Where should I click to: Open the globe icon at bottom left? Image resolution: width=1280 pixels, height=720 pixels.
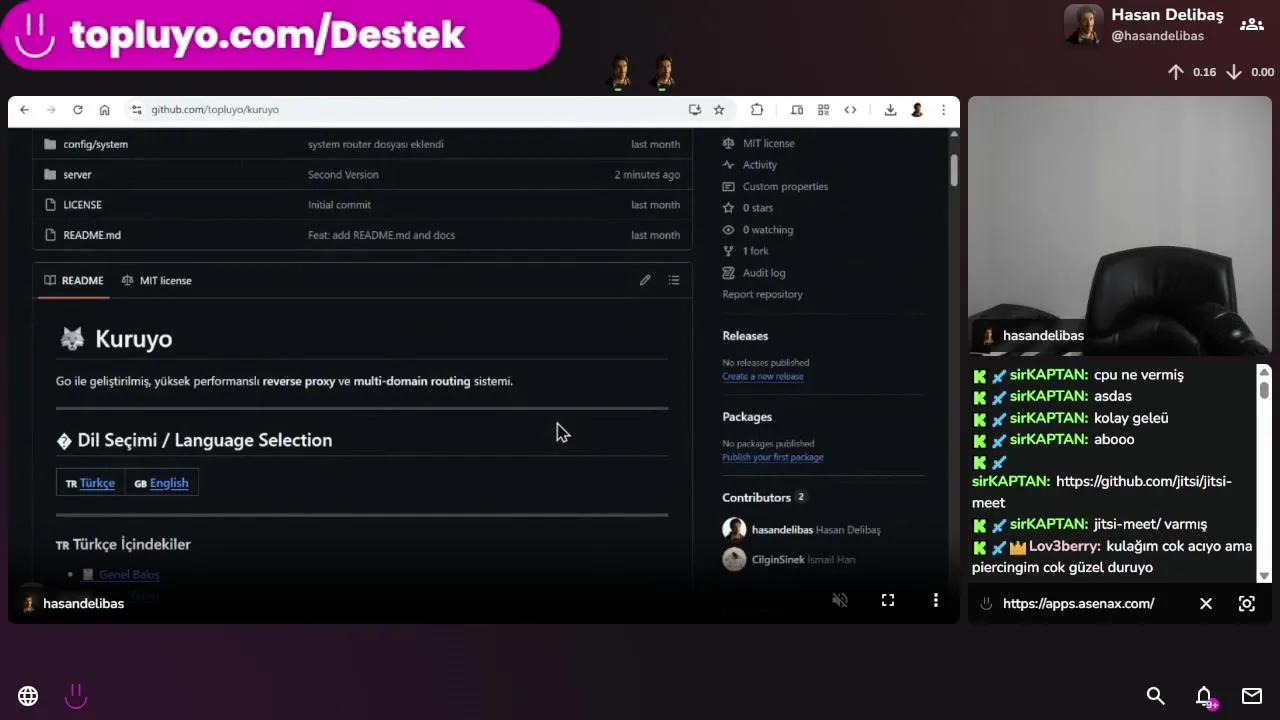pyautogui.click(x=28, y=696)
